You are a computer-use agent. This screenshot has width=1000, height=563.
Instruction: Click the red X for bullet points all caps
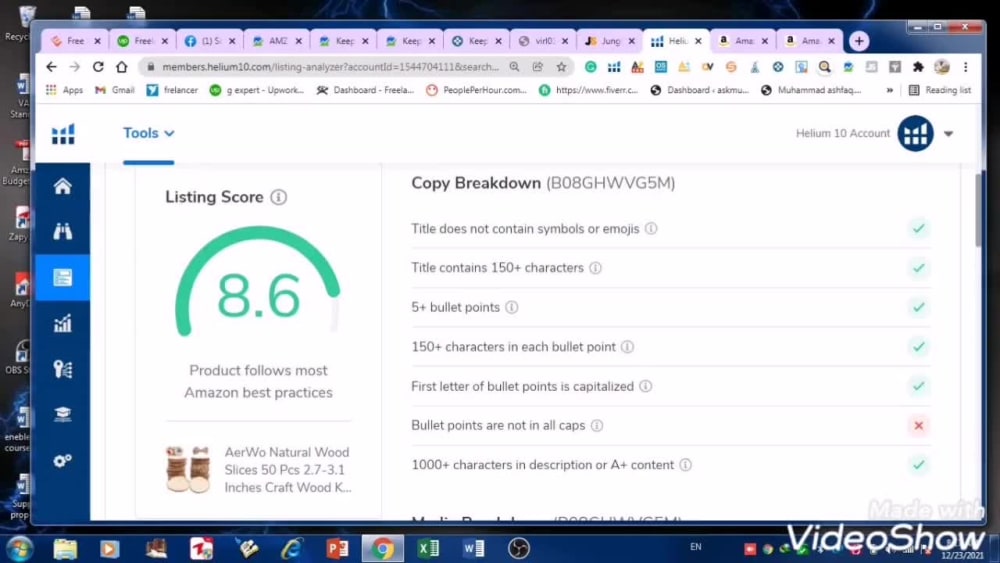918,425
